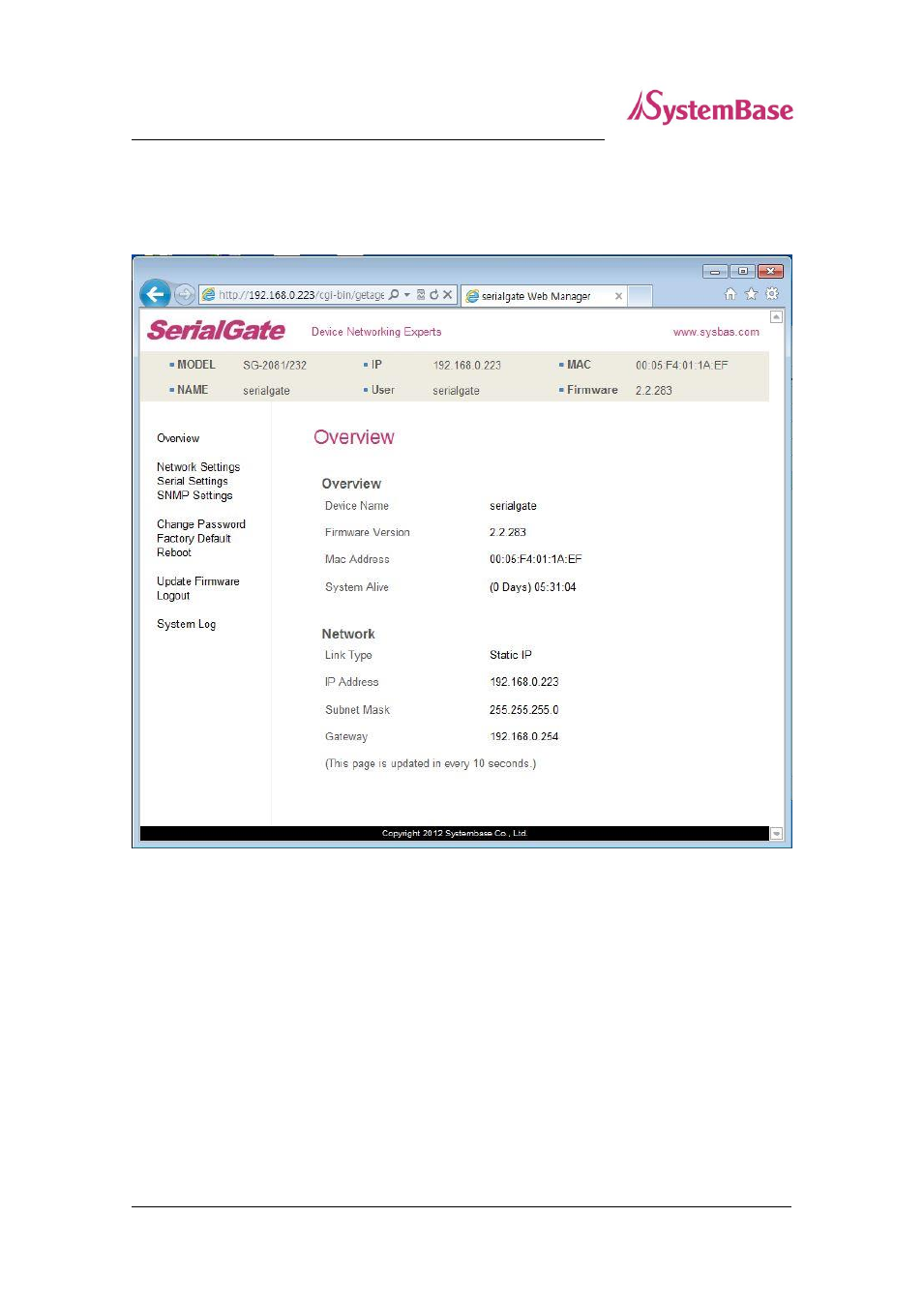This screenshot has width=924, height=1306.
Task: Go back with the browser back arrow
Action: (x=155, y=294)
